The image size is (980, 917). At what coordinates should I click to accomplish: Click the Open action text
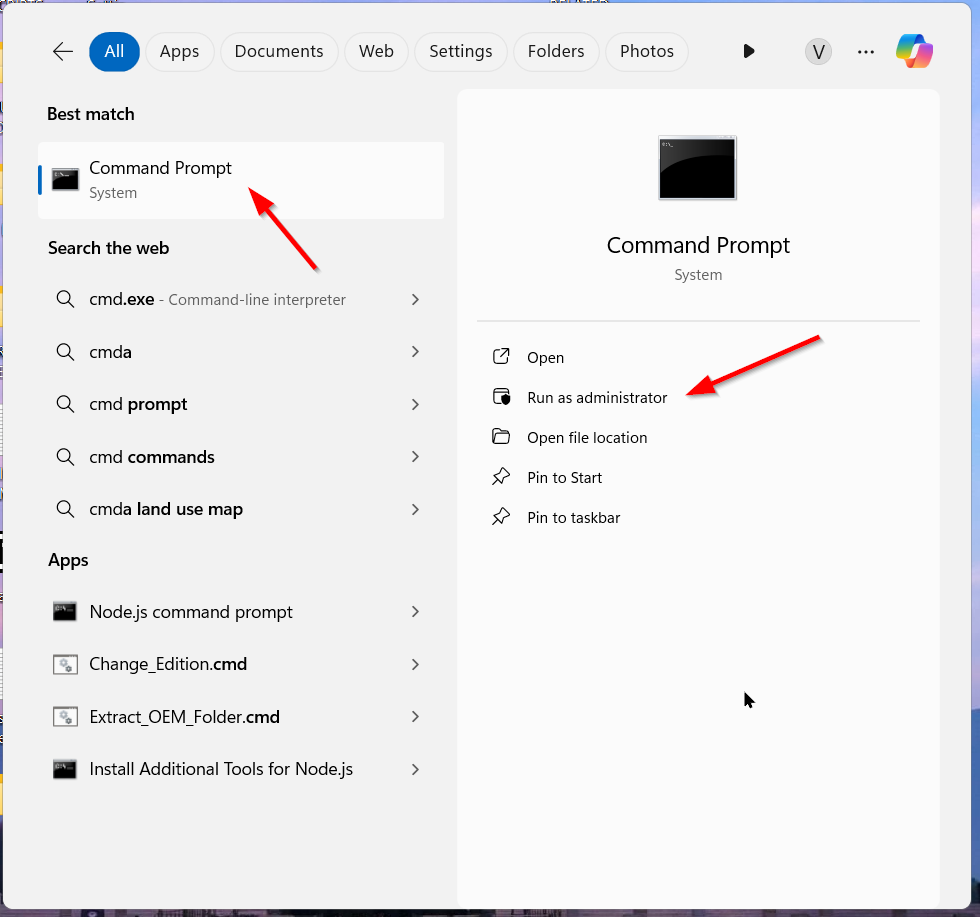click(x=546, y=358)
